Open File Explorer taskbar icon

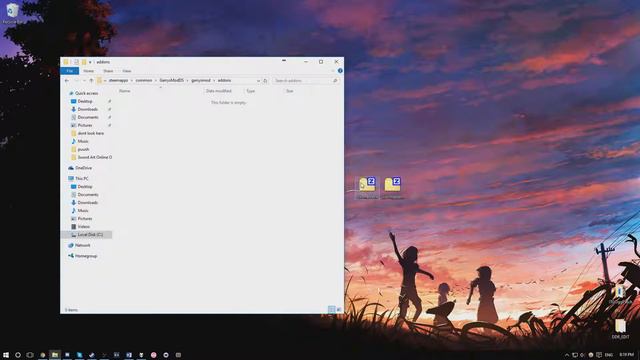coord(55,355)
